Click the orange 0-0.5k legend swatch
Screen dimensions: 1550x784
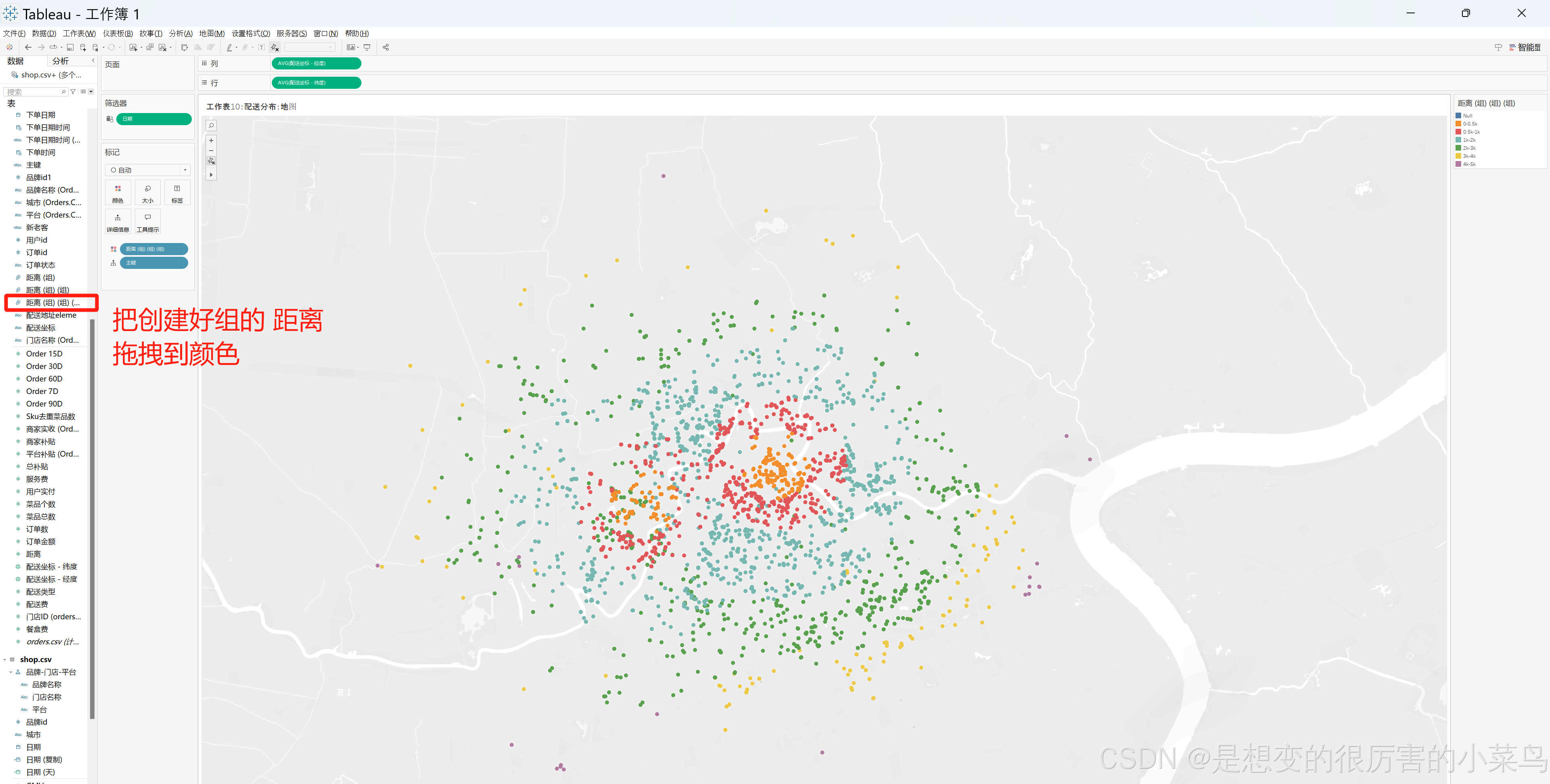(1458, 124)
